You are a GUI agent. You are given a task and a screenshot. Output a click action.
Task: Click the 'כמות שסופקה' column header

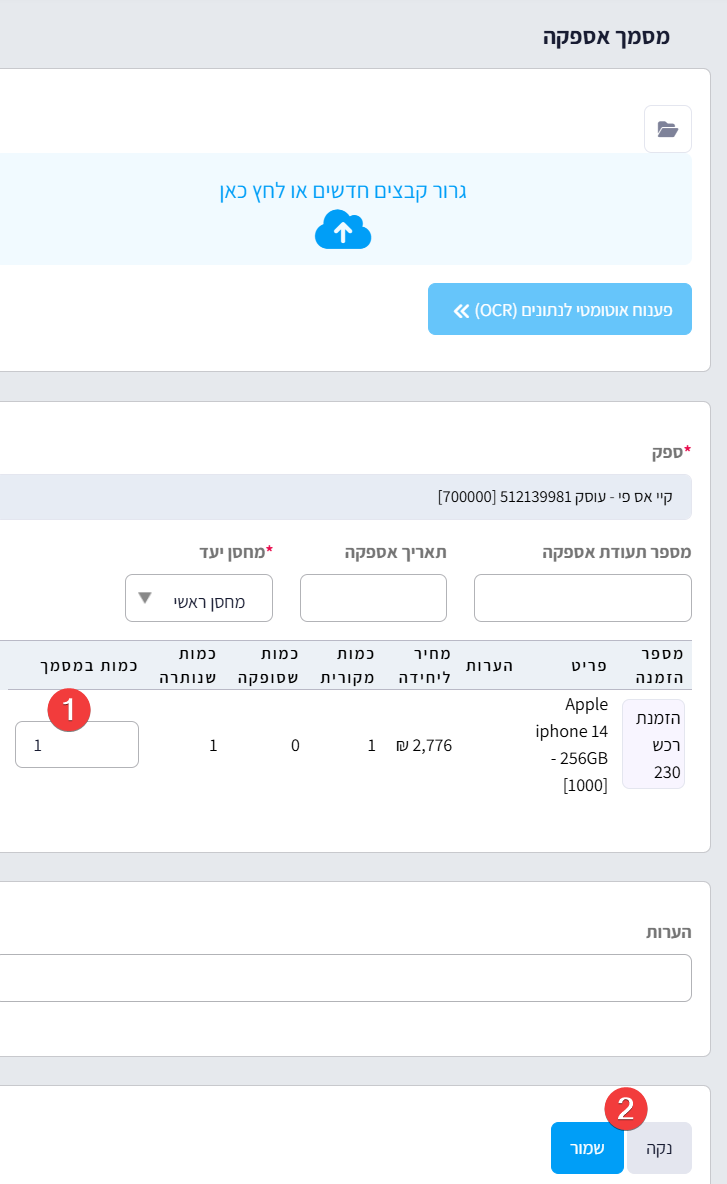coord(267,665)
